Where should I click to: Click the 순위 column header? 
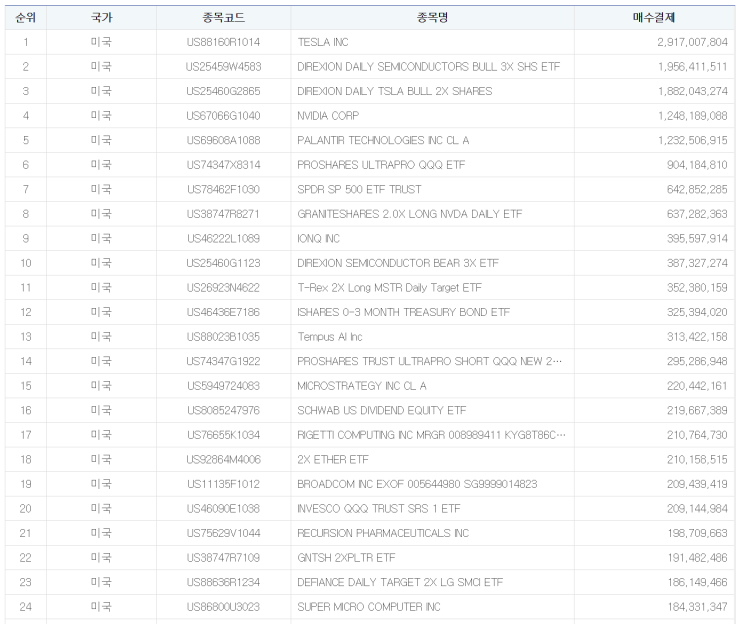coord(26,18)
